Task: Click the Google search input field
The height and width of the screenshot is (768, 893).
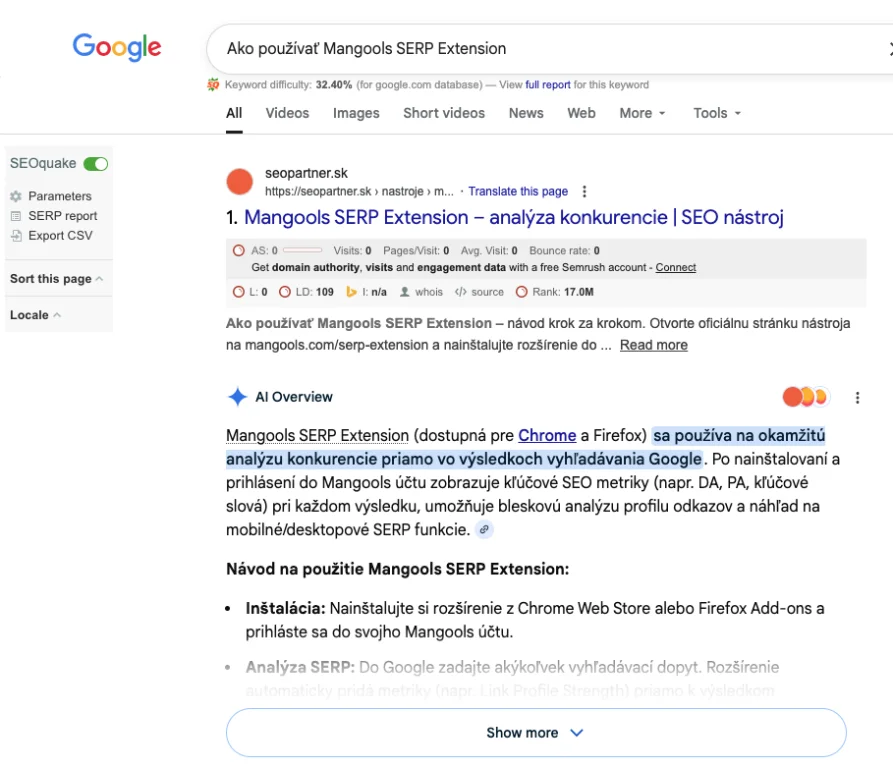Action: (540, 48)
